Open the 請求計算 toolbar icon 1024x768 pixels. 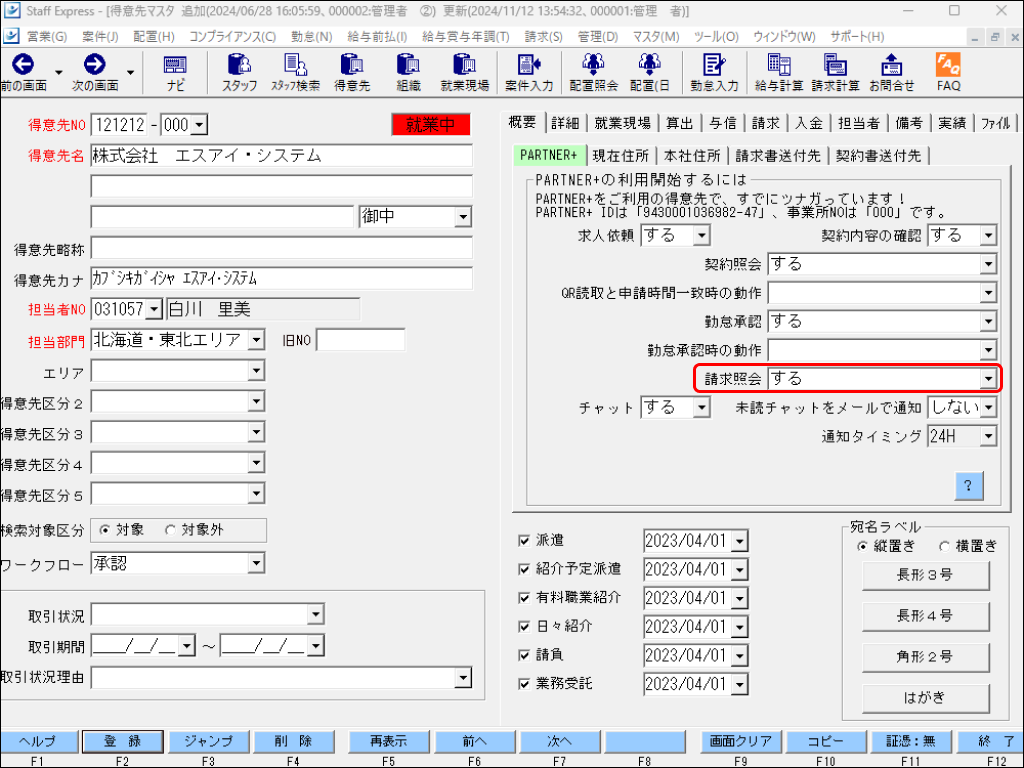pyautogui.click(x=835, y=72)
